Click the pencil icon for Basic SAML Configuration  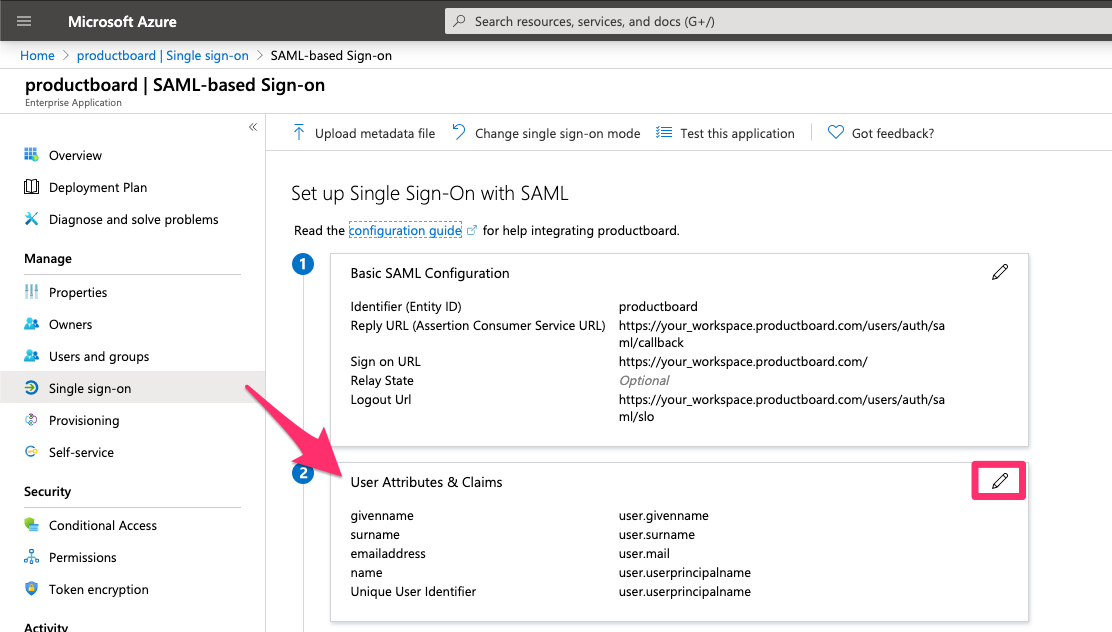click(x=999, y=272)
